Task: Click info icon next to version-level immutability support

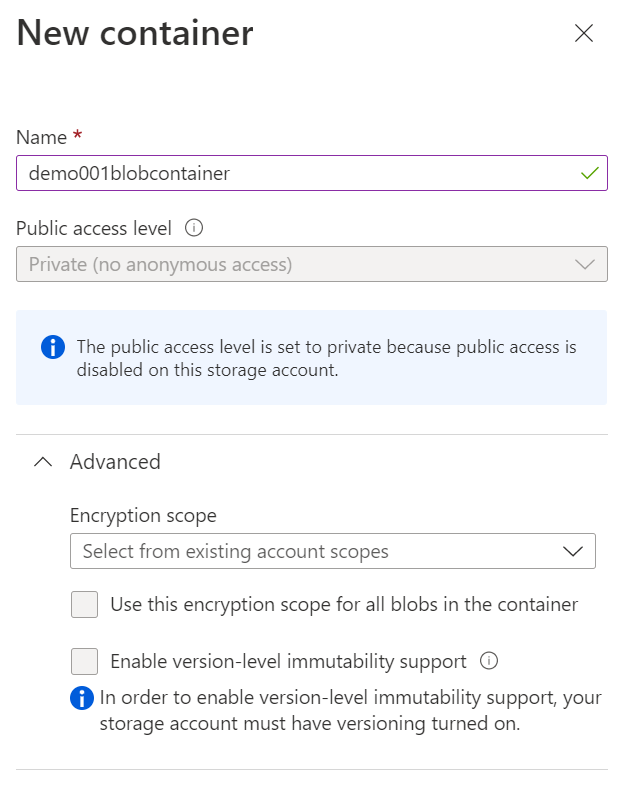Action: 489,661
